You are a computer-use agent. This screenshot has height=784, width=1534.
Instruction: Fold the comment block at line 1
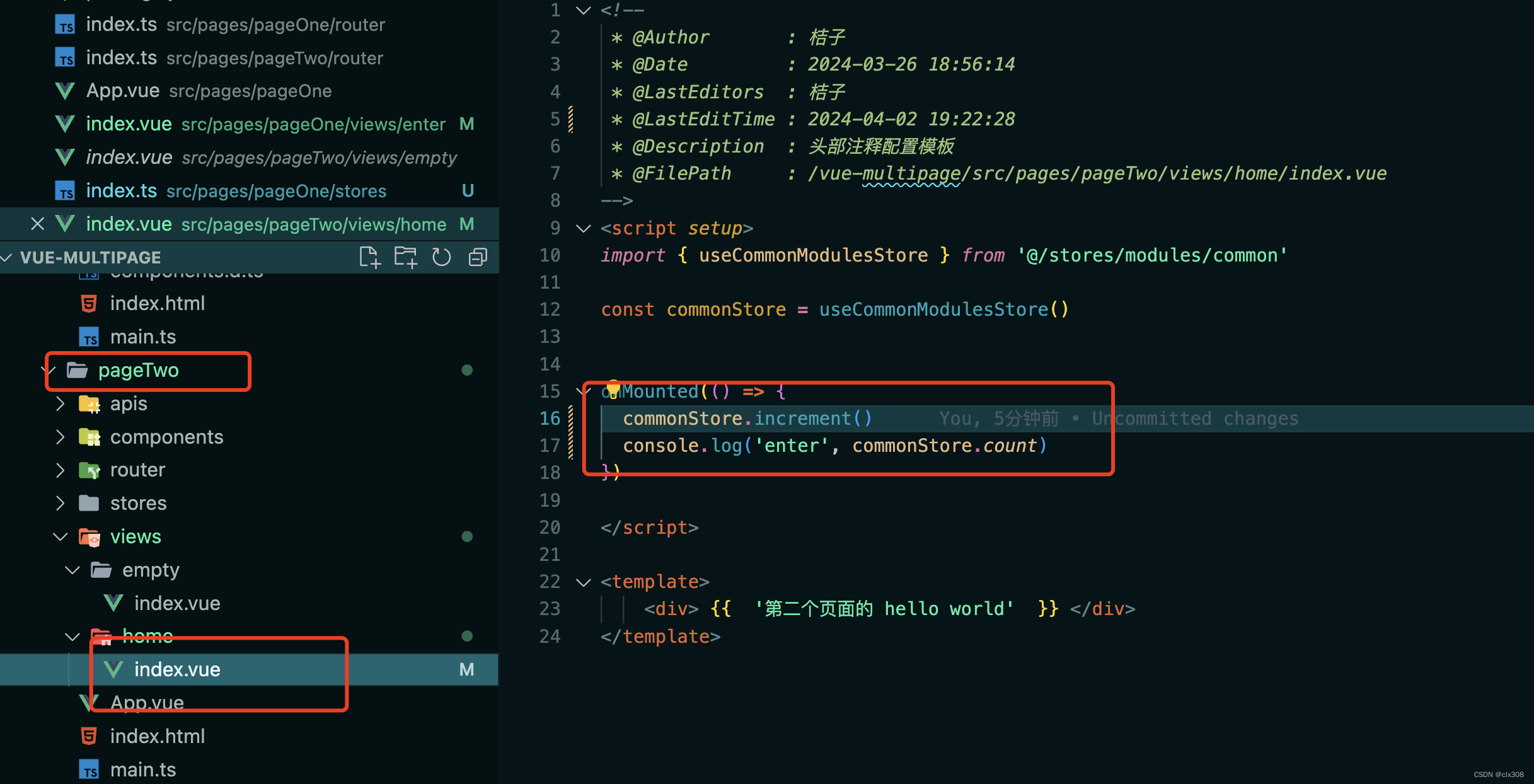click(584, 10)
